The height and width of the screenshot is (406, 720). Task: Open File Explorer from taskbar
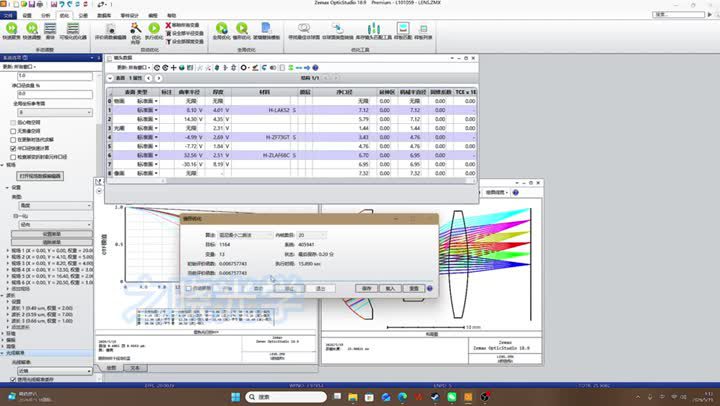click(x=353, y=397)
